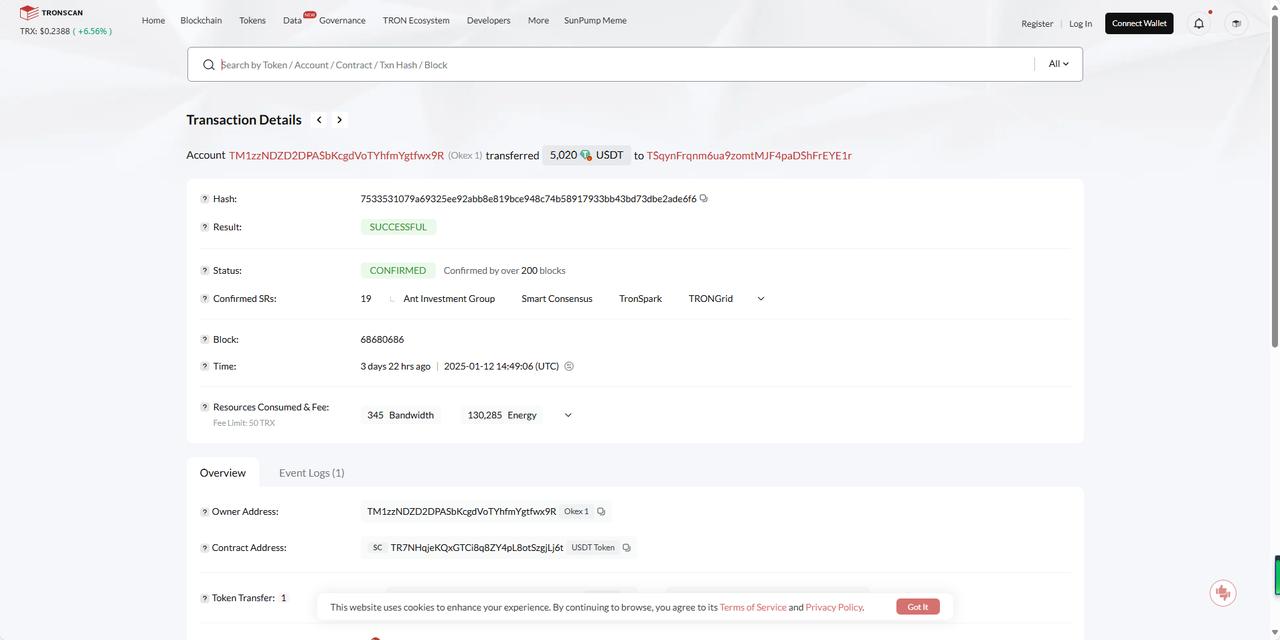This screenshot has height=640, width=1280.
Task: Open sender account TM1zzNDZD2DPASbKcgdVoTYhfmYgtfwx9R in summary
Action: click(336, 155)
